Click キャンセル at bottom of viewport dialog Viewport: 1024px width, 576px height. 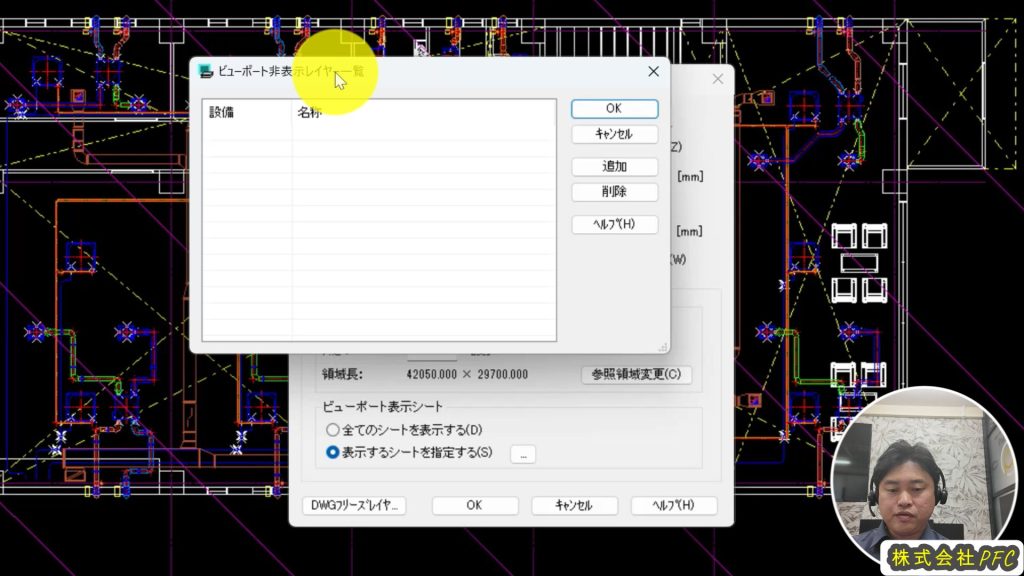[x=574, y=505]
